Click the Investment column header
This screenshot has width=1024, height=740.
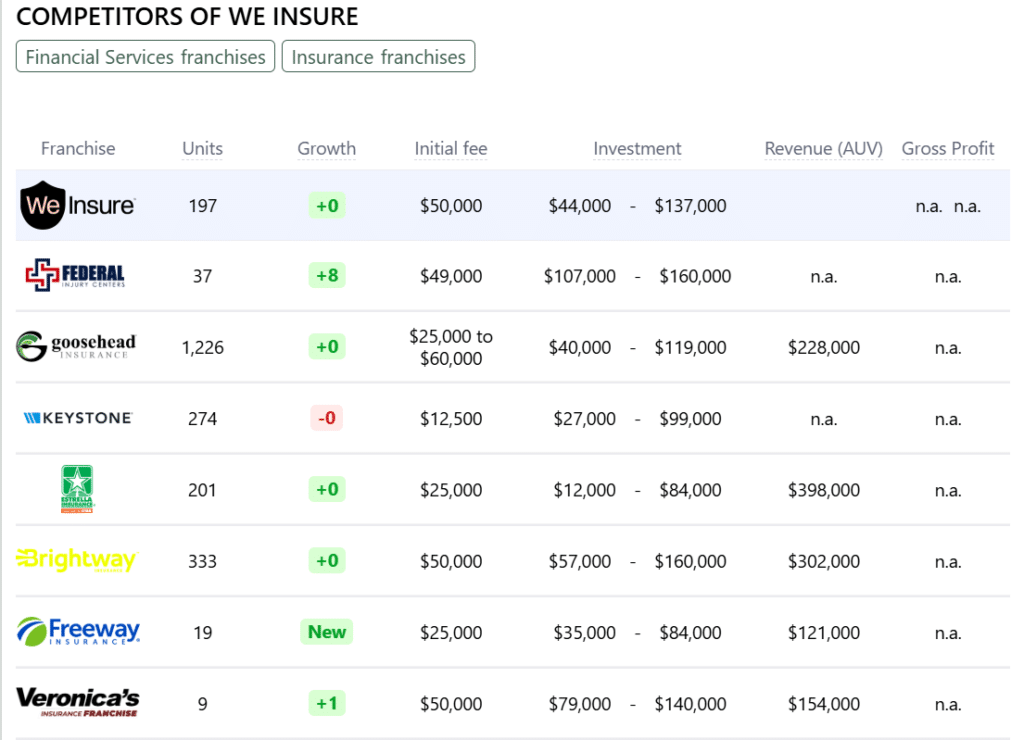(637, 148)
